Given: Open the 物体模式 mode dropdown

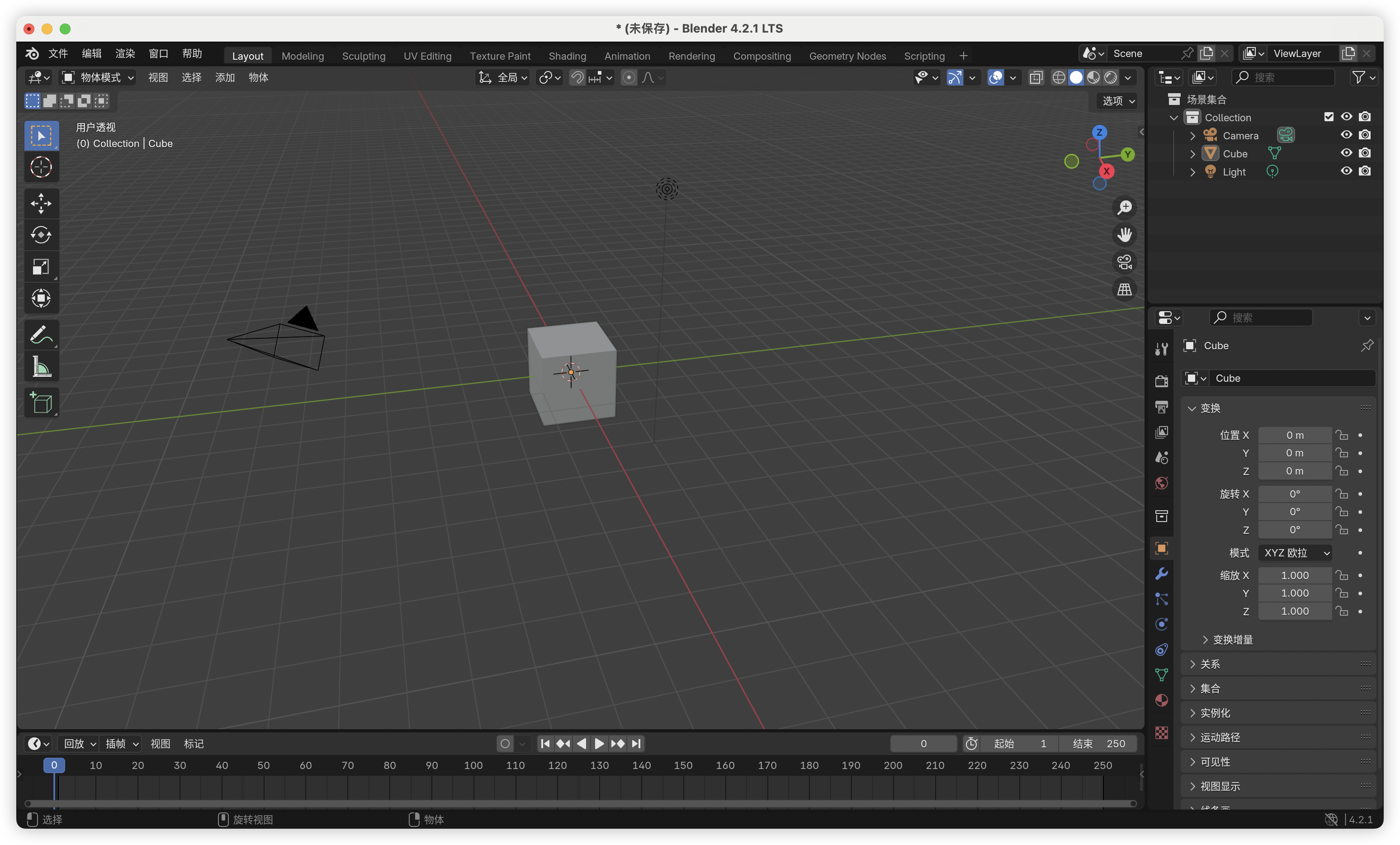Looking at the screenshot, I should click(x=98, y=77).
